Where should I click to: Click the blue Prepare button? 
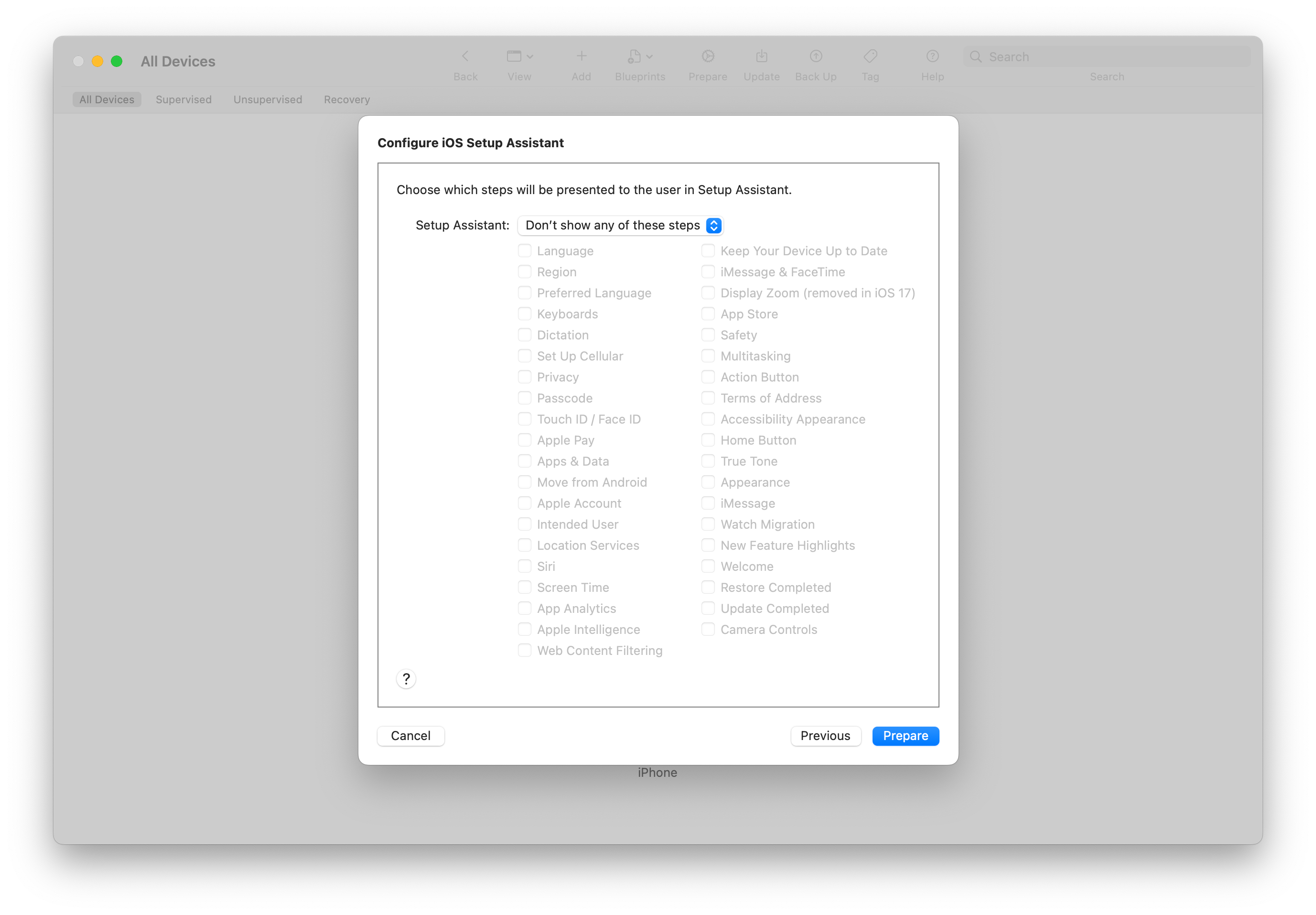click(x=905, y=736)
